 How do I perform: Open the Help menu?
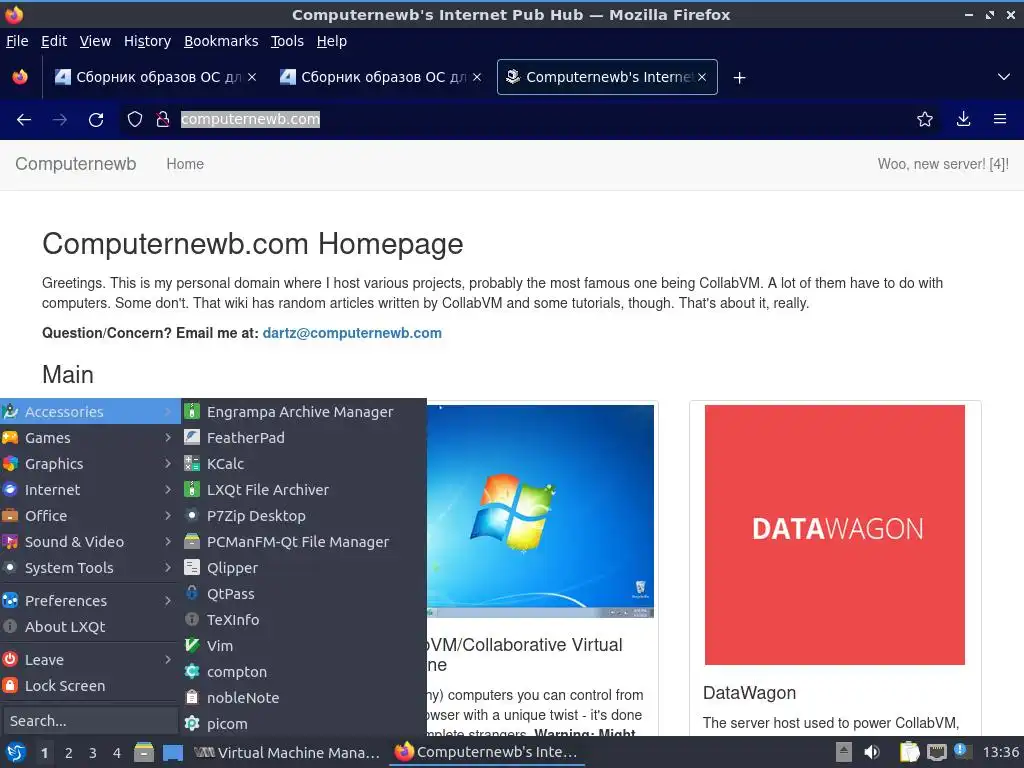pos(332,41)
